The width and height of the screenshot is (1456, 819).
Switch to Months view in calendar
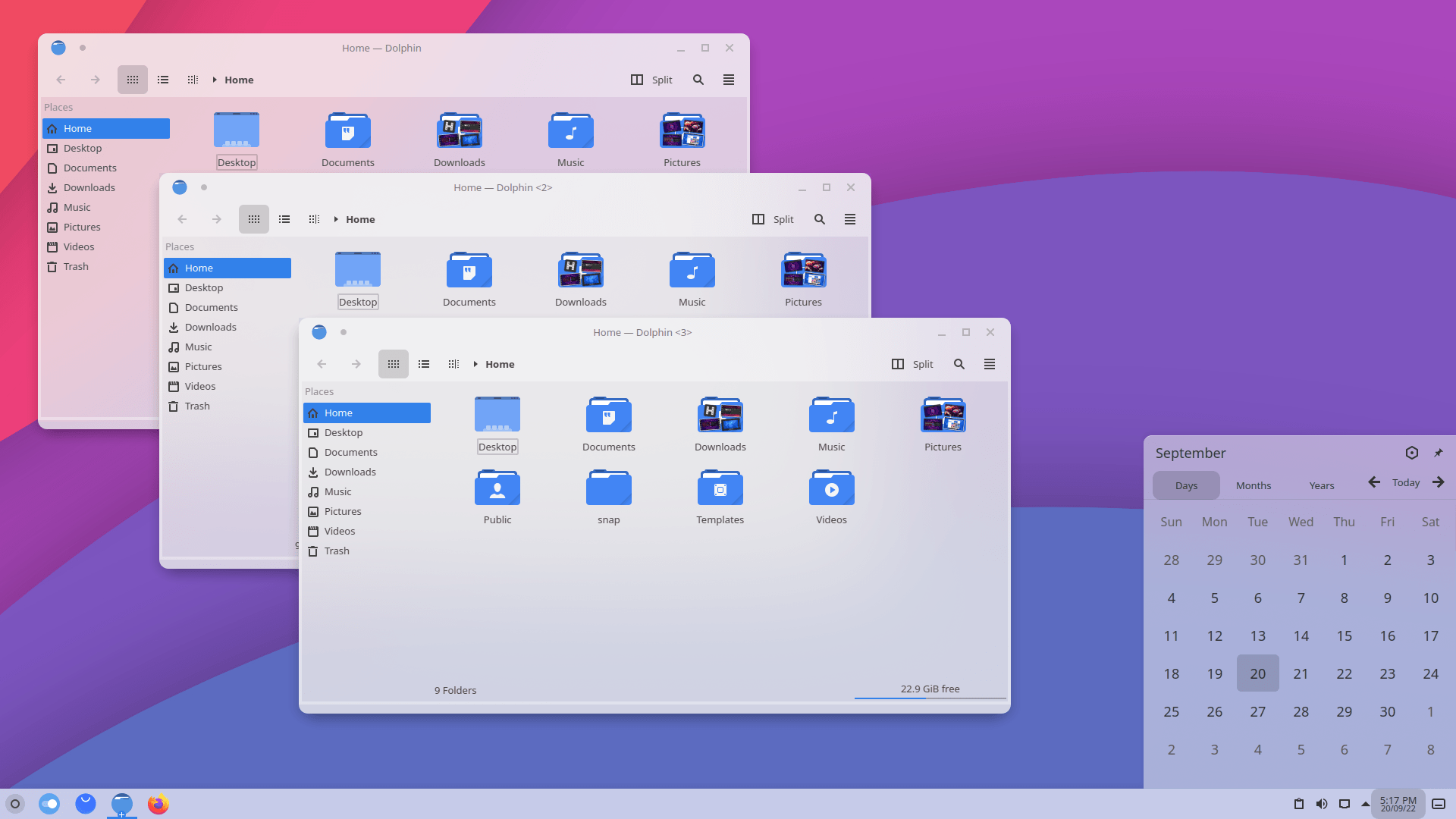[x=1253, y=485]
